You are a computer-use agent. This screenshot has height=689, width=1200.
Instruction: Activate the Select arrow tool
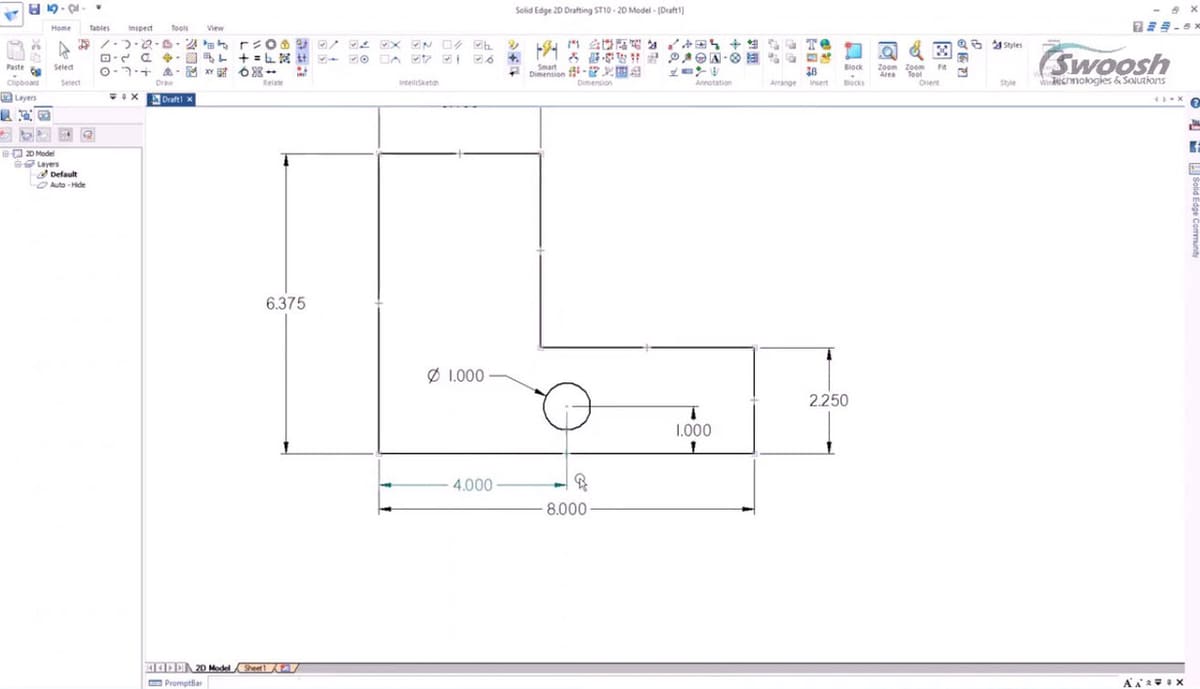[63, 50]
